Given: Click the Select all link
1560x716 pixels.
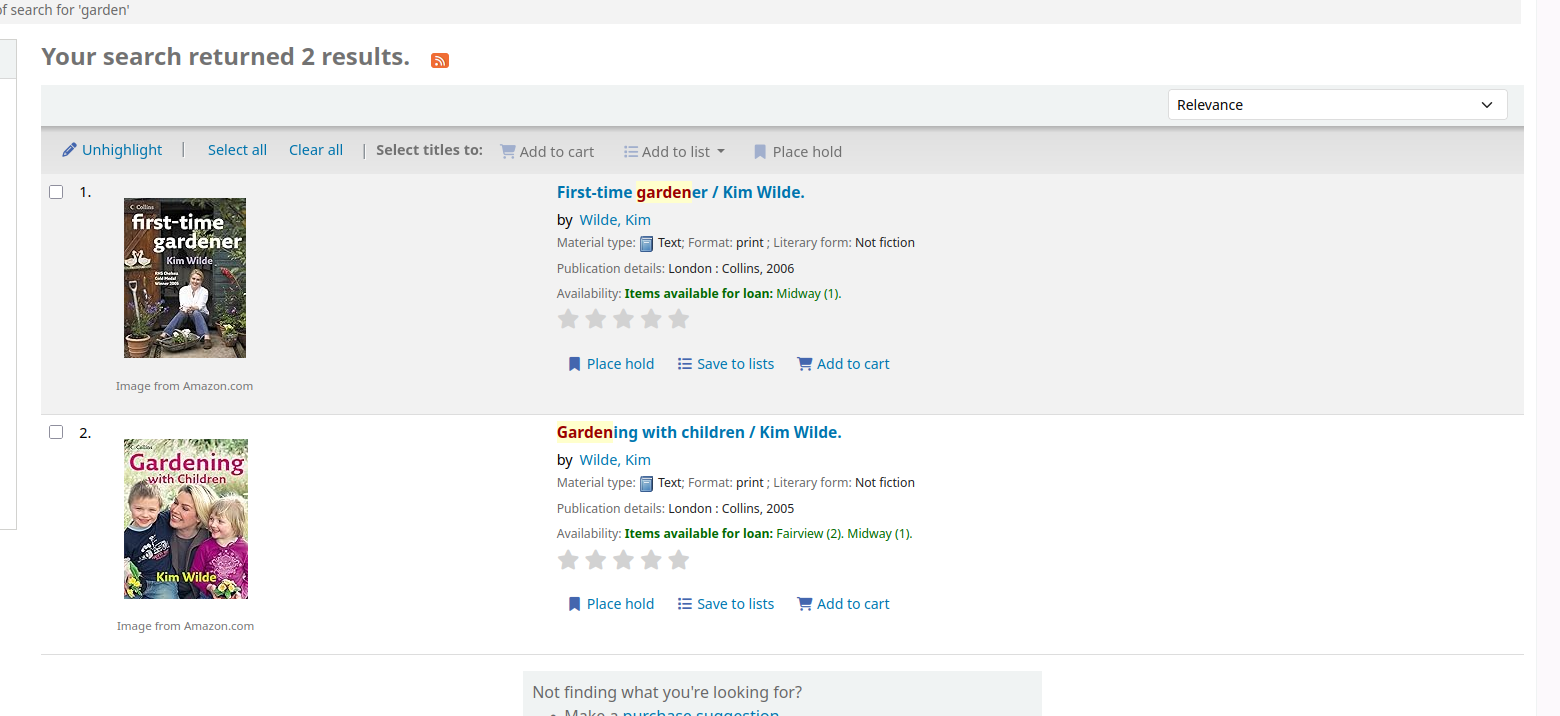Looking at the screenshot, I should point(237,150).
